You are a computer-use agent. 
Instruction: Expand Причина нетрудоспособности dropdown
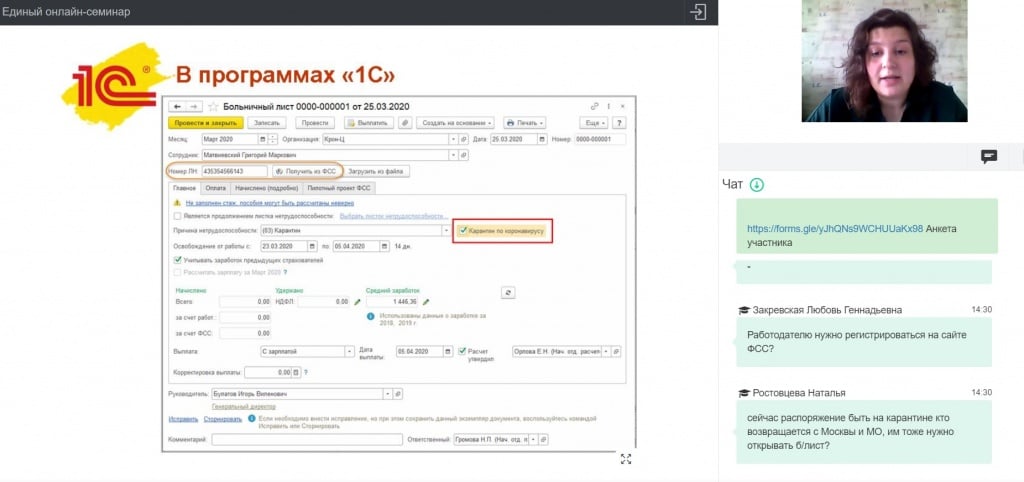pyautogui.click(x=447, y=231)
